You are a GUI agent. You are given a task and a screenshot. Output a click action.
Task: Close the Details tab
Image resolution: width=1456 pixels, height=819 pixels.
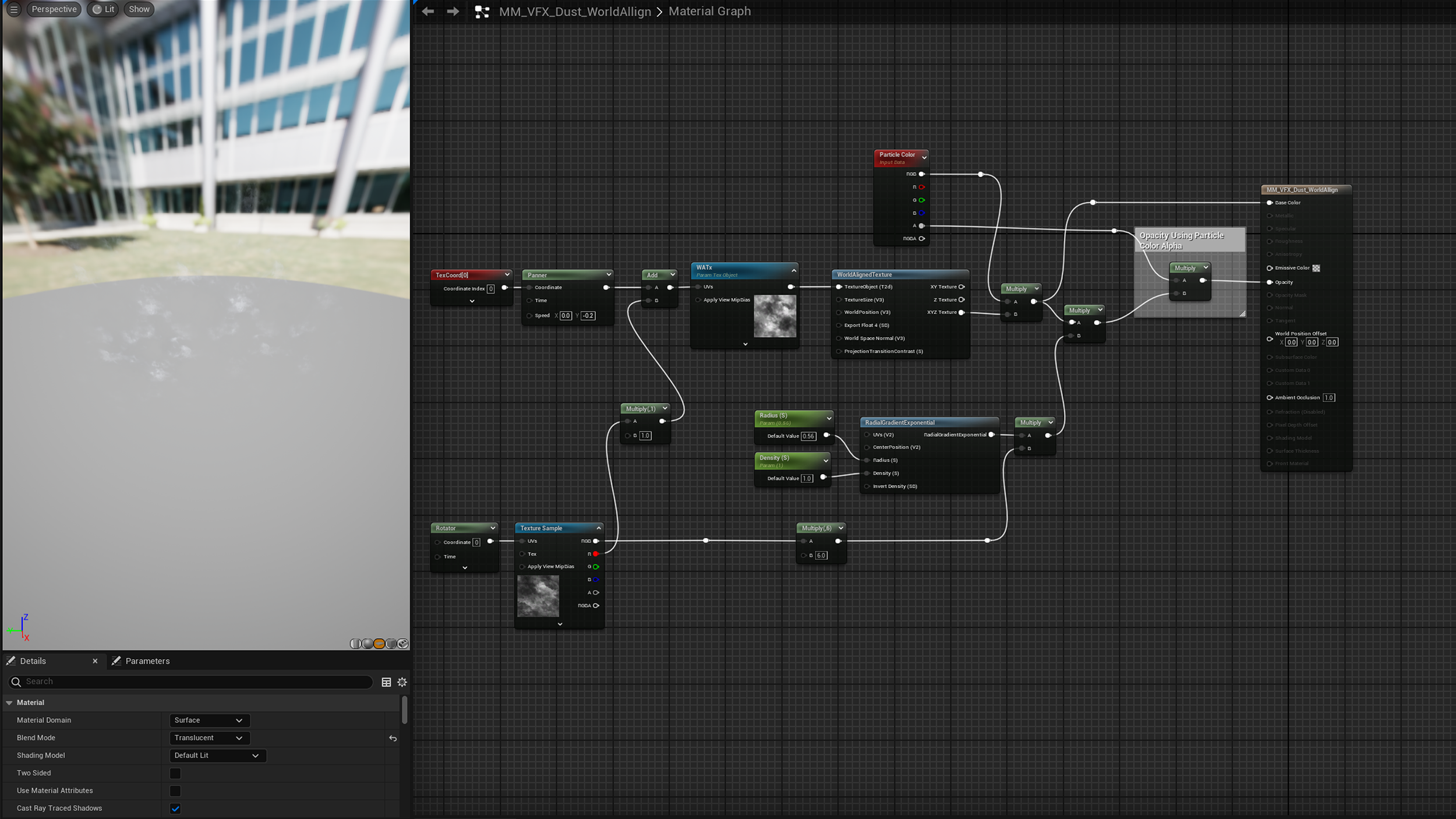click(95, 661)
